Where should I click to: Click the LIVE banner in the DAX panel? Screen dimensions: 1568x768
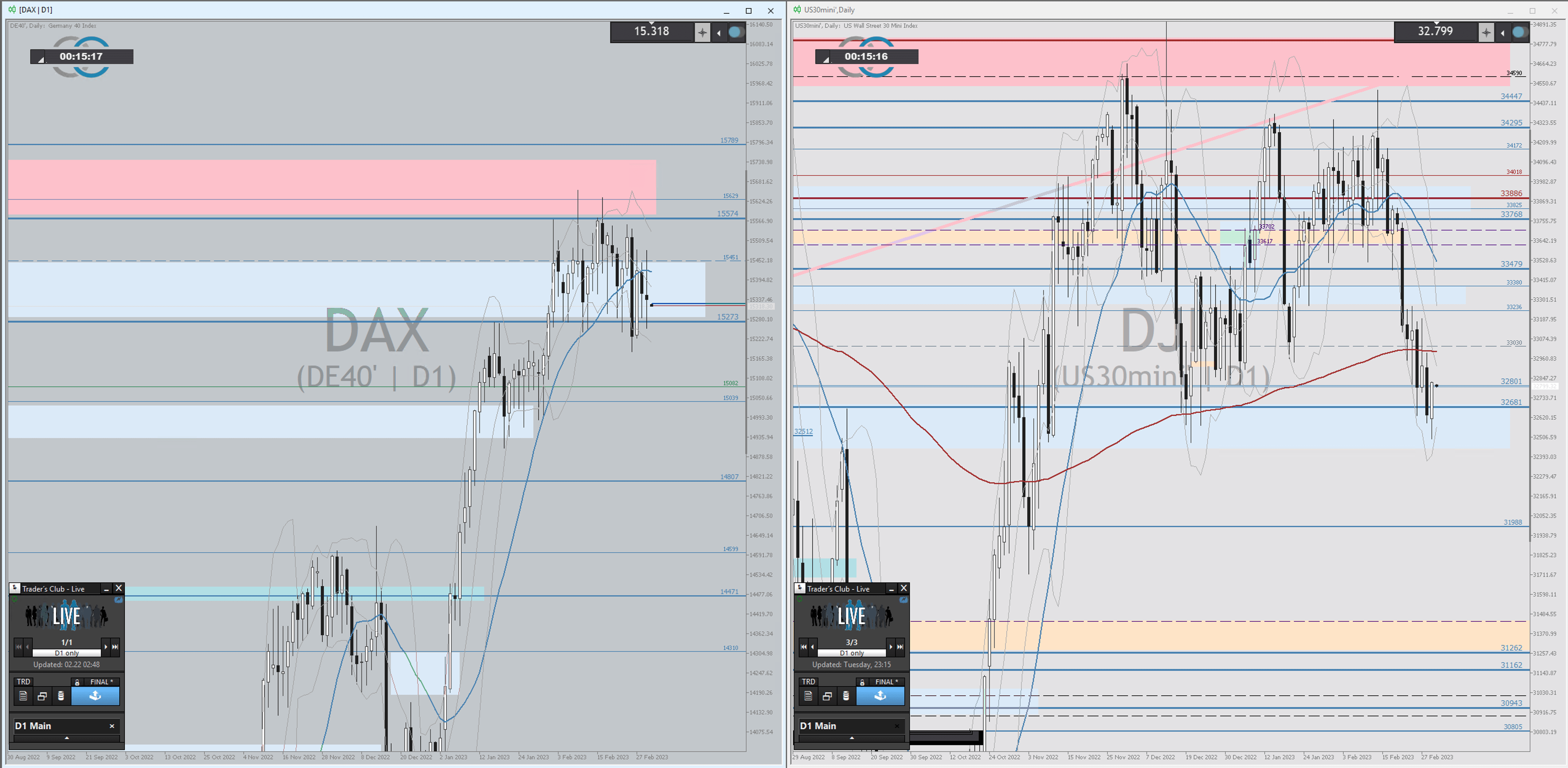pos(66,616)
